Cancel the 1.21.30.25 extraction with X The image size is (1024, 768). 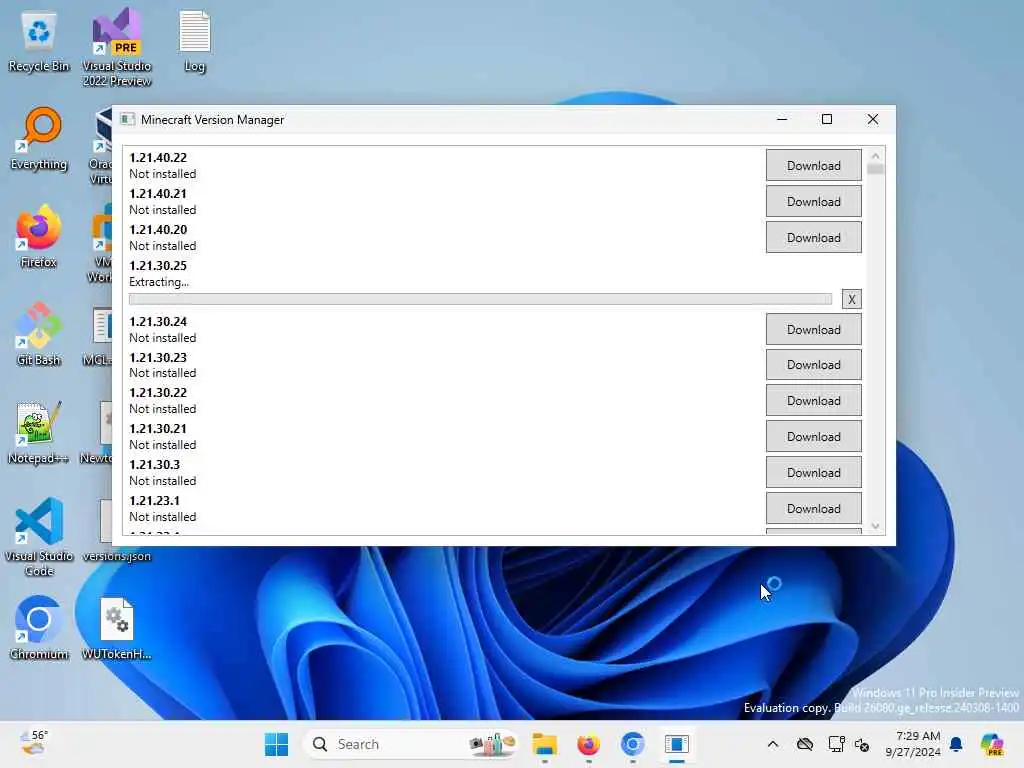click(x=851, y=299)
